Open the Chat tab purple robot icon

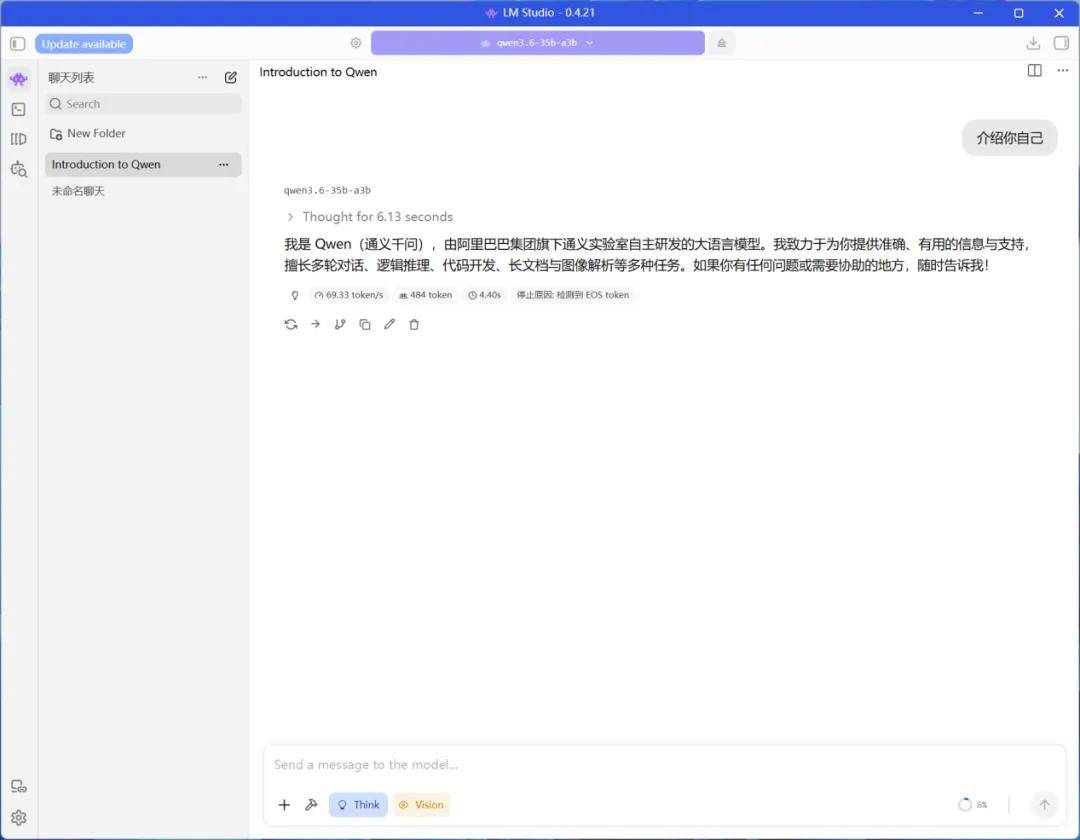tap(19, 79)
